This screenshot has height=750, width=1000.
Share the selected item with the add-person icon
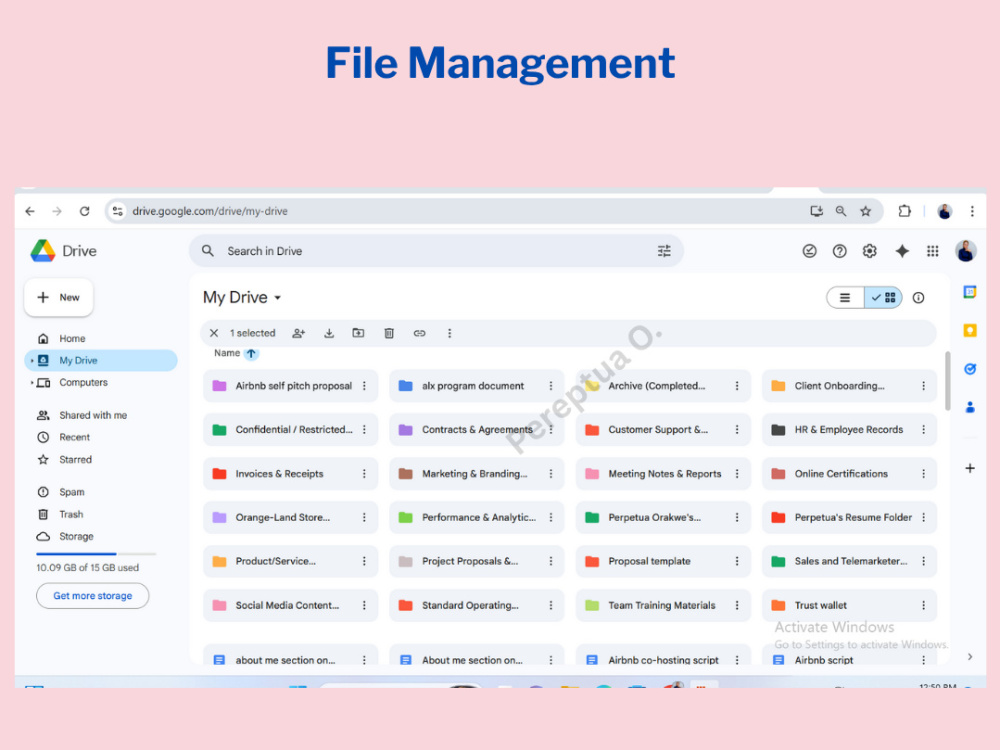[298, 333]
